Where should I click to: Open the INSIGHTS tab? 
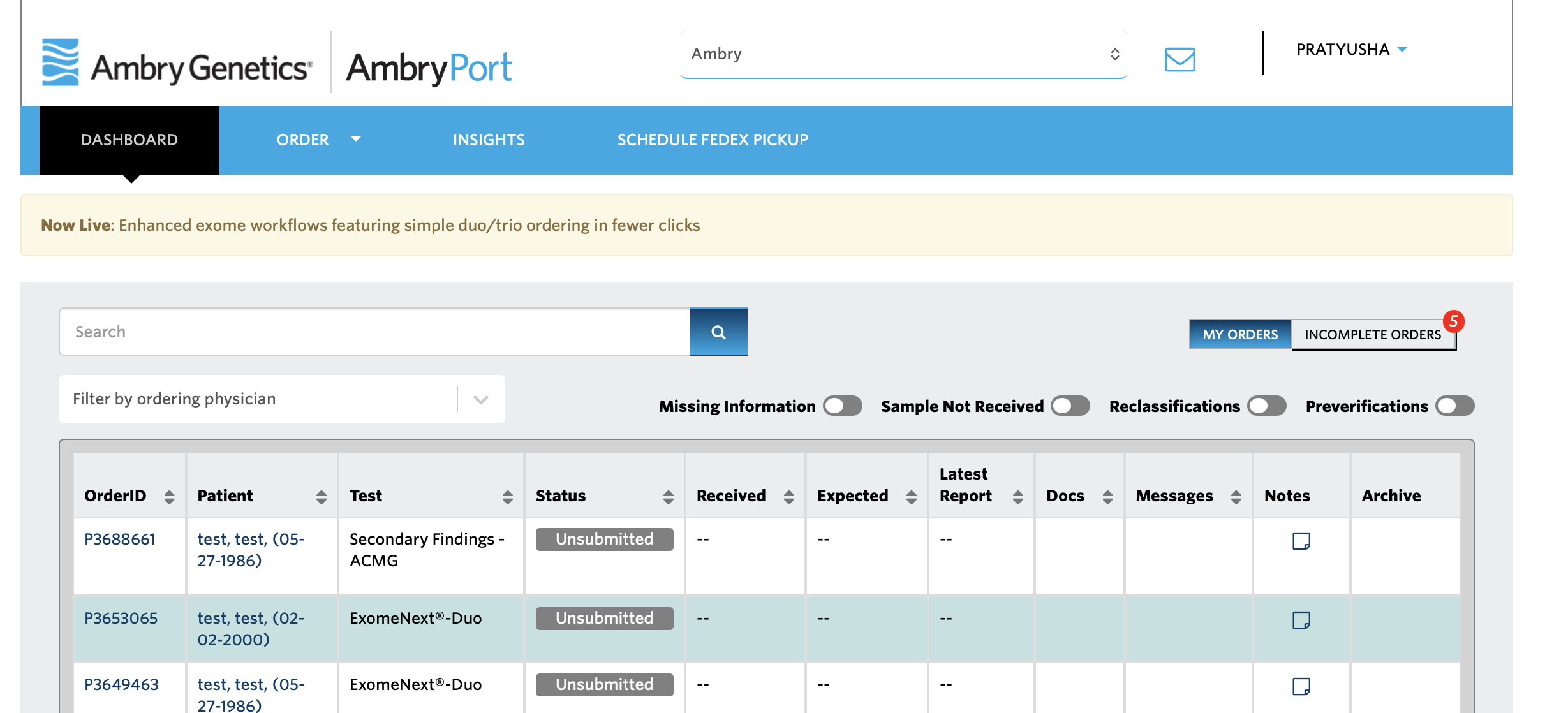pos(489,140)
